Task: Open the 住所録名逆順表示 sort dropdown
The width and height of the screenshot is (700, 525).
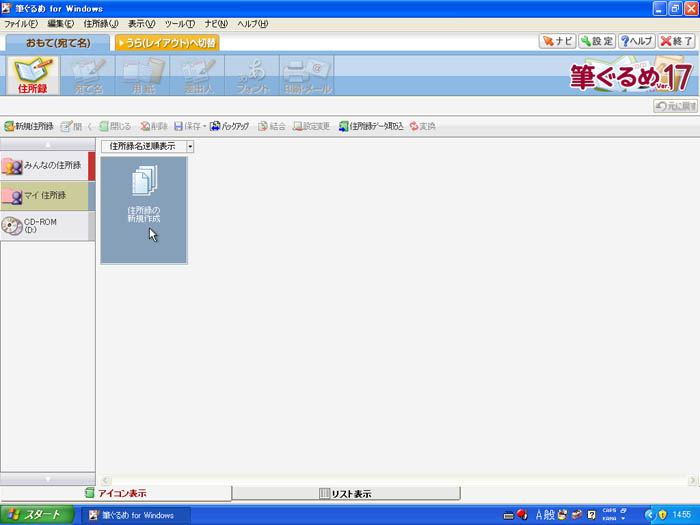Action: (x=189, y=146)
